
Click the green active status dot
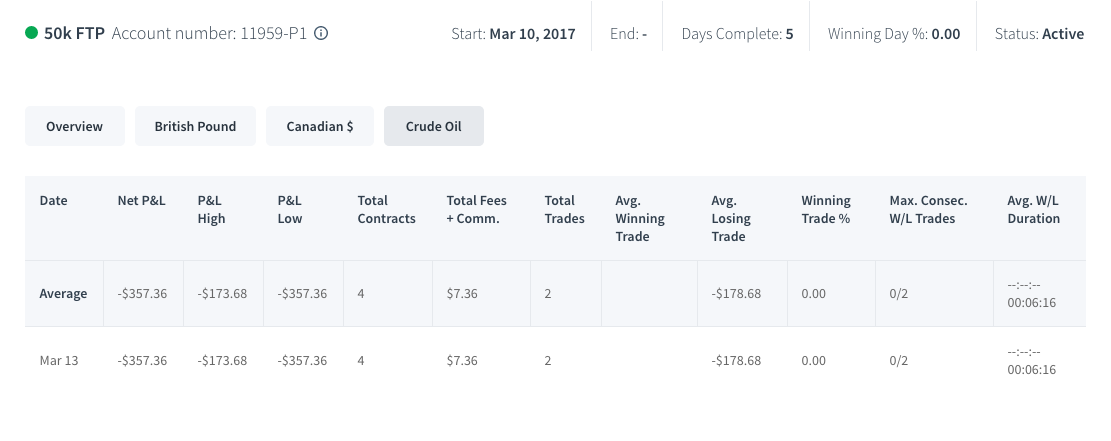coord(31,33)
